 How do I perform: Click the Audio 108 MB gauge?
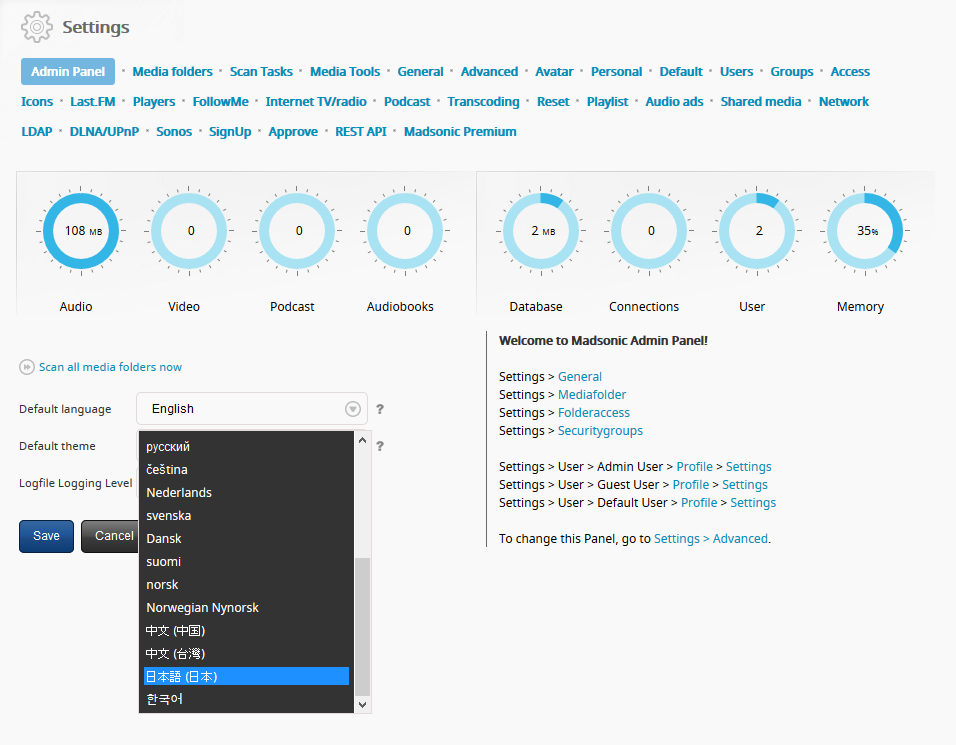tap(81, 231)
